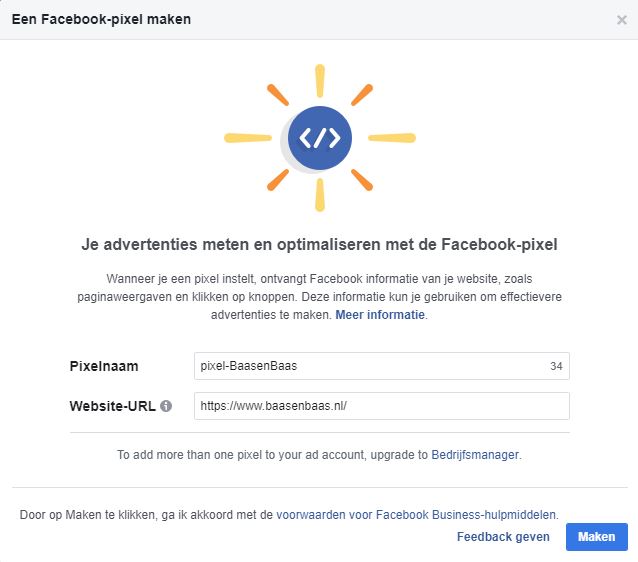638x562 pixels.
Task: Click the blue code brackets pixel icon
Action: pos(320,138)
